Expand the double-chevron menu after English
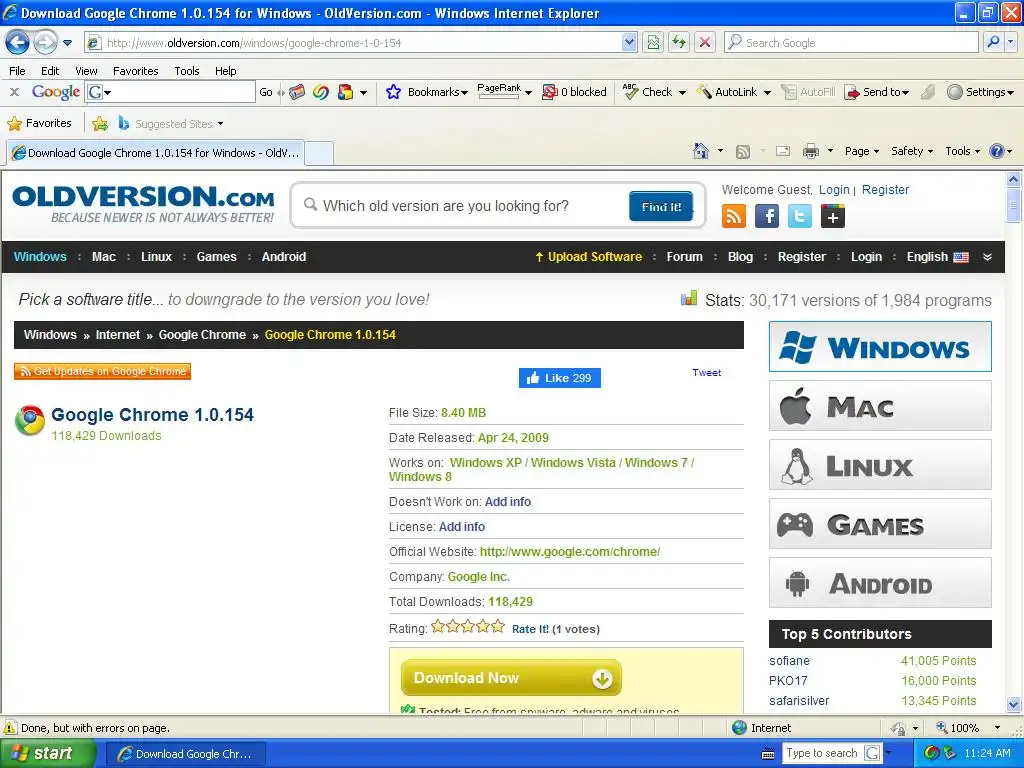 [x=987, y=257]
